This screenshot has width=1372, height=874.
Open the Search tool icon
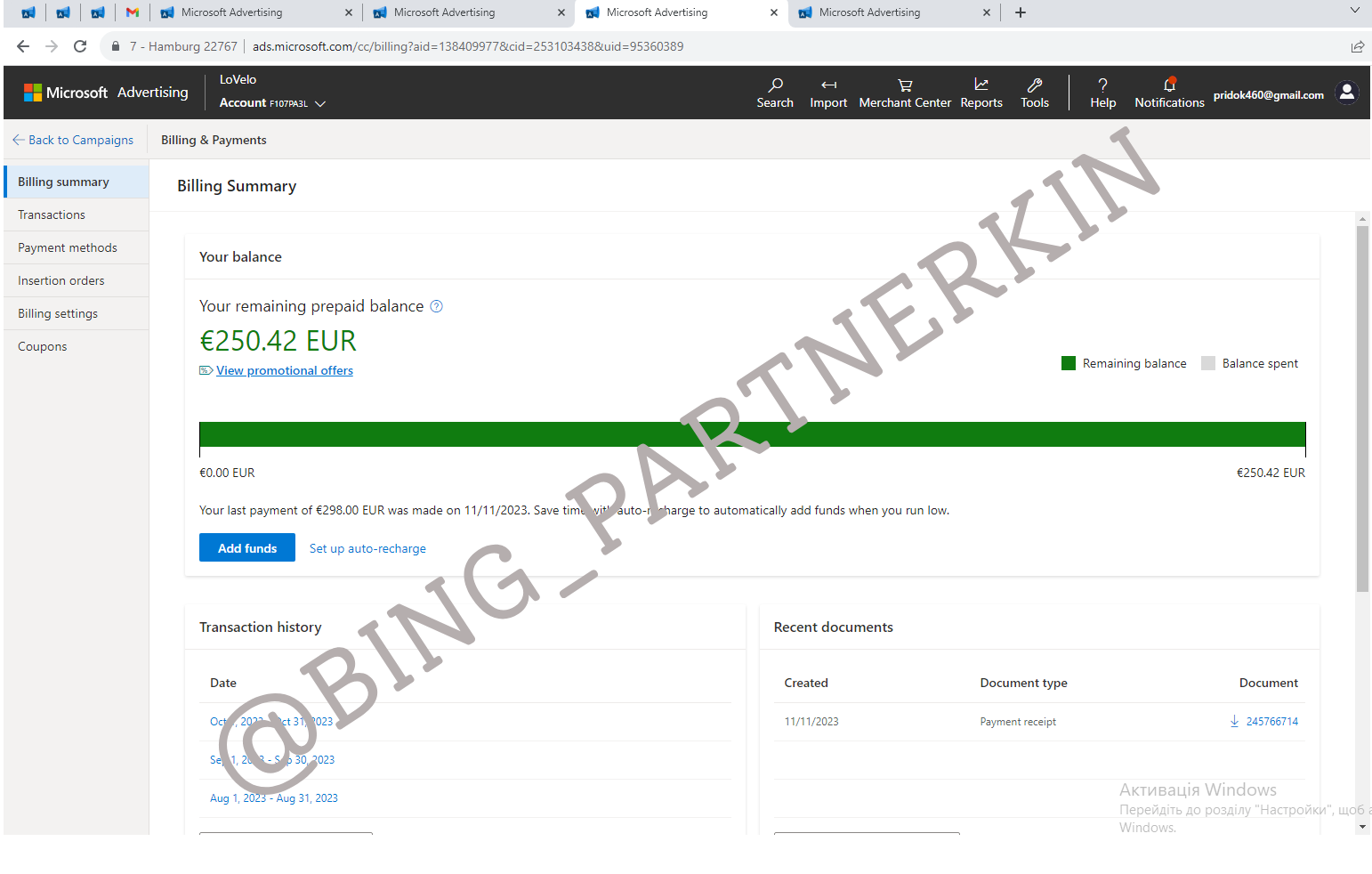775,85
